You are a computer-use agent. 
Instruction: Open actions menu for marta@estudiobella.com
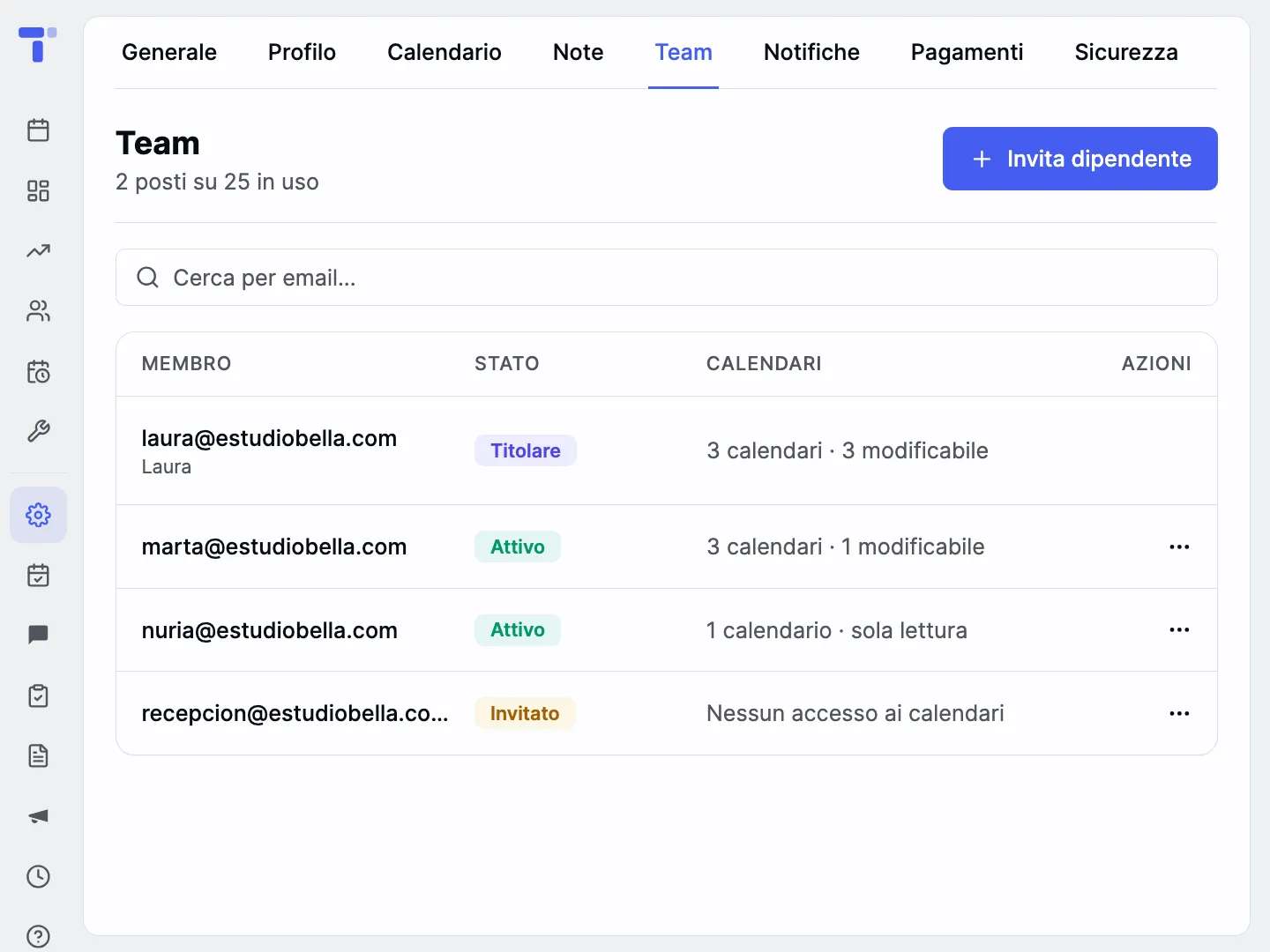[1179, 547]
